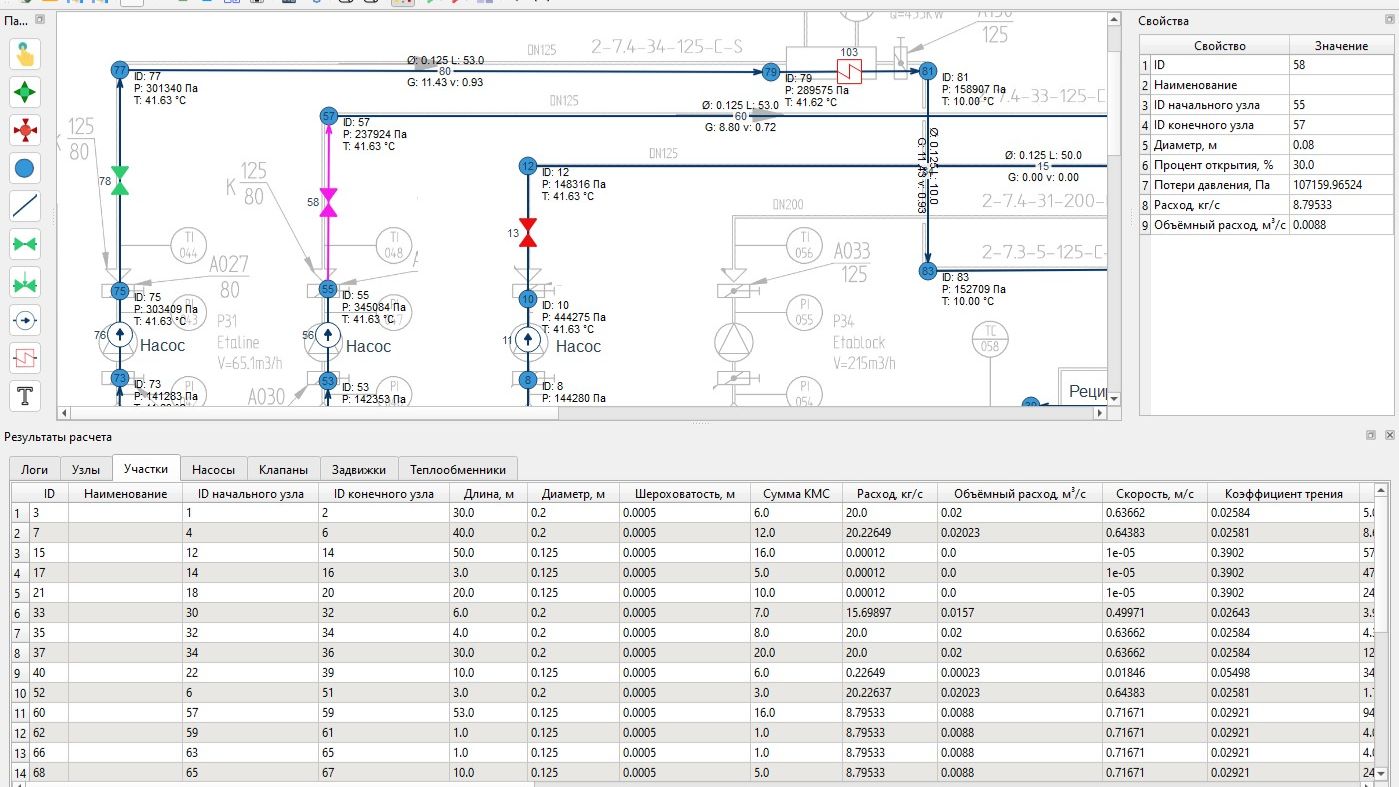The image size is (1399, 787).
Task: Click the canvas vertical scrollbar up arrow
Action: pyautogui.click(x=1114, y=19)
